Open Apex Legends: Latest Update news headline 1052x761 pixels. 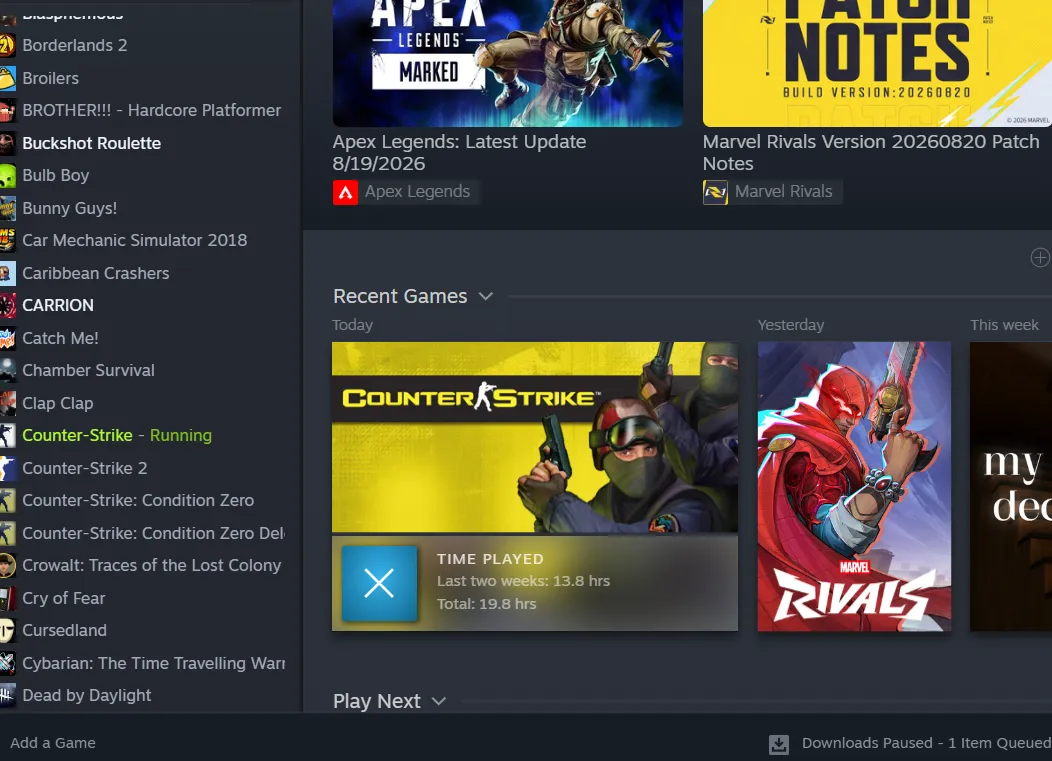coord(460,153)
